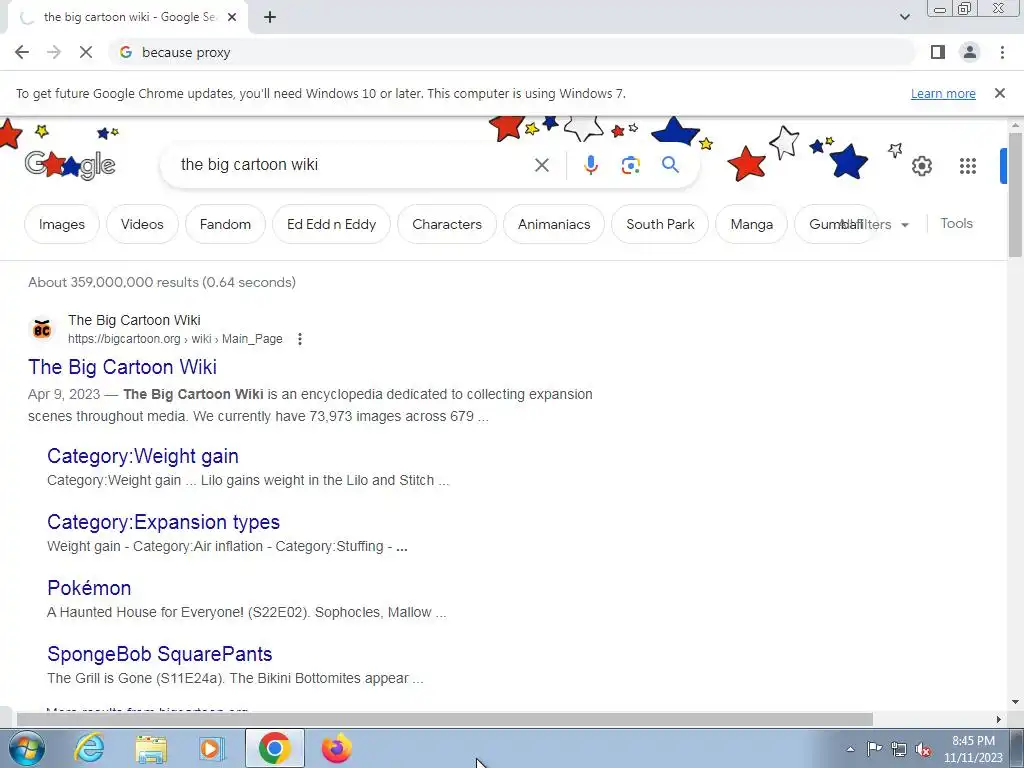
Task: Open the clock showing 8:45 PM
Action: pyautogui.click(x=973, y=749)
